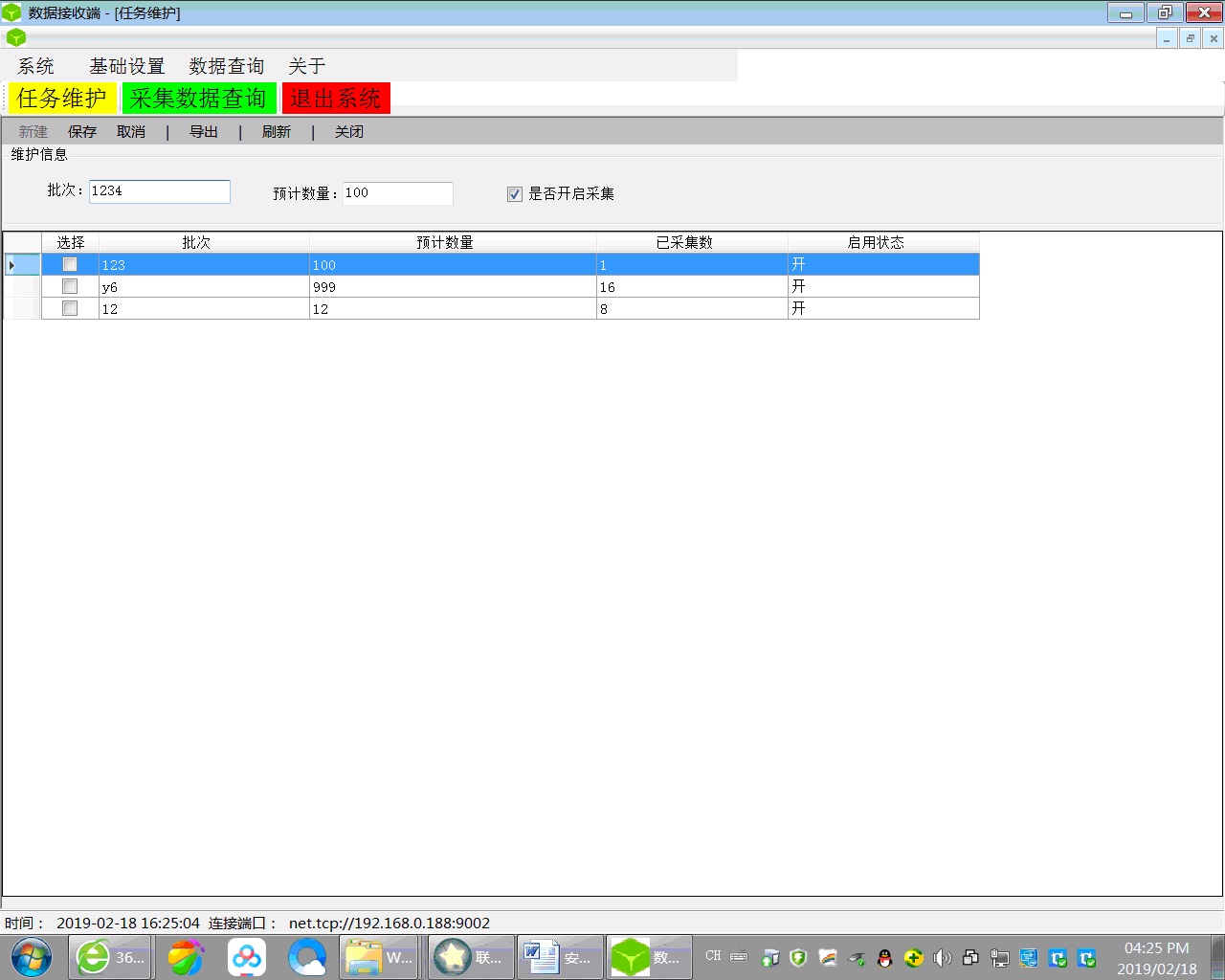1225x980 pixels.
Task: Switch to the Word document taskbar button
Action: pos(560,957)
